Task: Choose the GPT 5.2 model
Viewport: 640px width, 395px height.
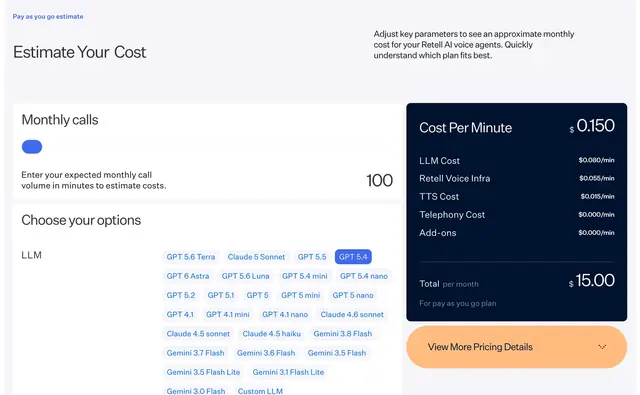Action: pyautogui.click(x=181, y=295)
